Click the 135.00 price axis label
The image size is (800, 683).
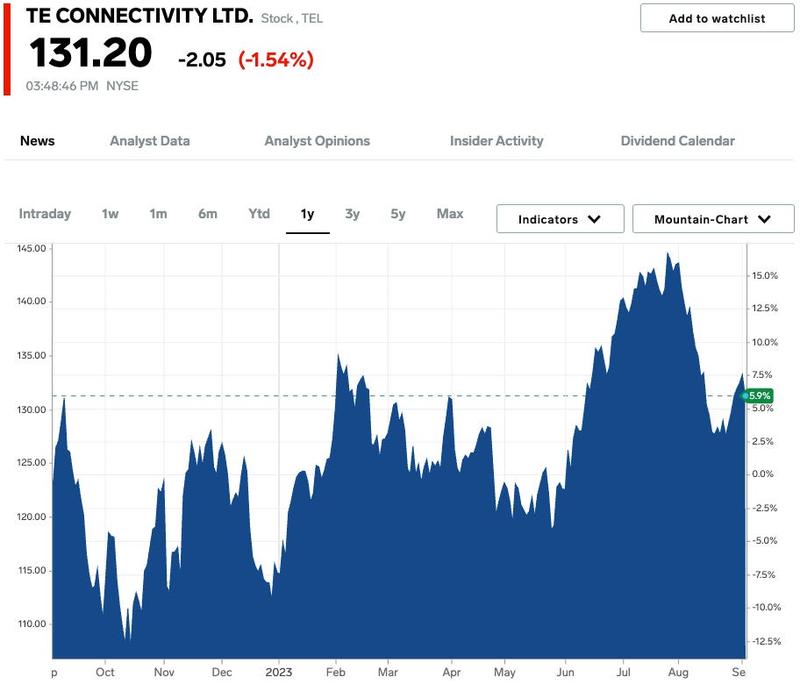32,356
